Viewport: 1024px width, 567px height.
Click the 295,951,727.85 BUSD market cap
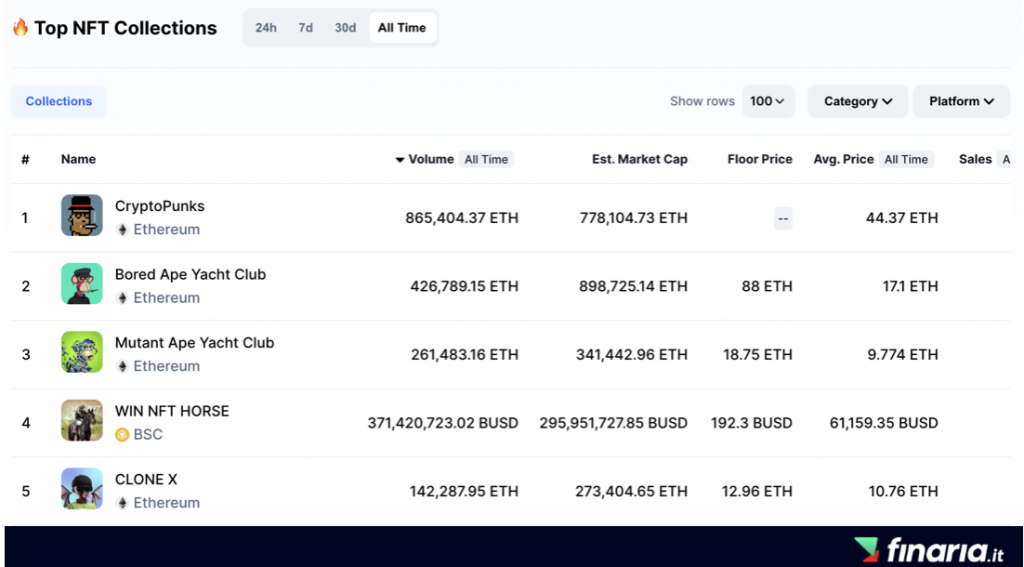tap(613, 423)
